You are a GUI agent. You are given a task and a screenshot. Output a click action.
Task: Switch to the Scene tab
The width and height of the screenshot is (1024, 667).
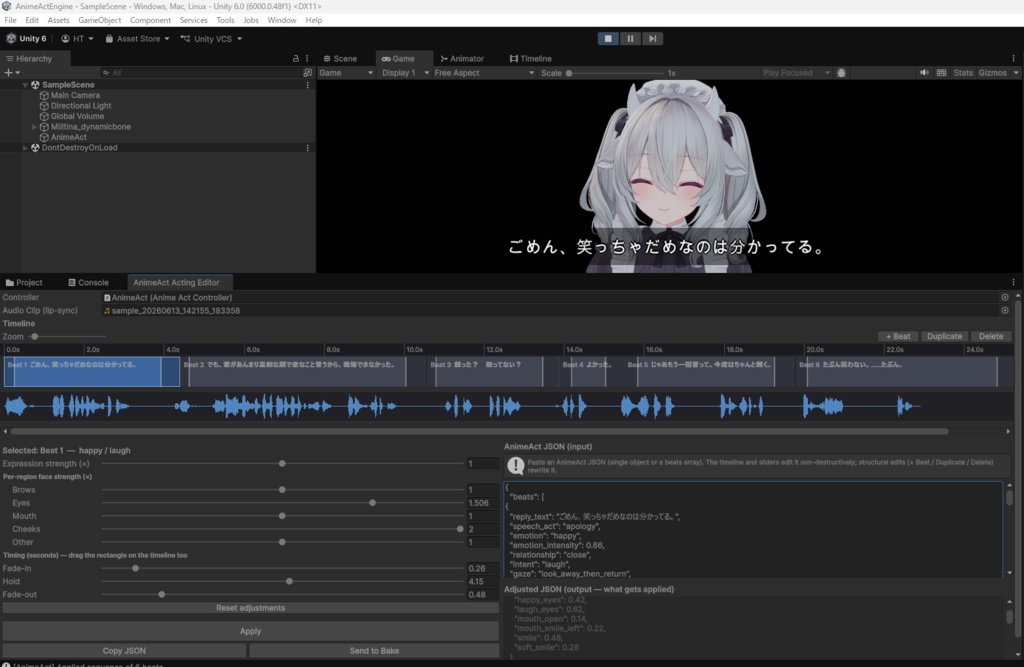[340, 58]
